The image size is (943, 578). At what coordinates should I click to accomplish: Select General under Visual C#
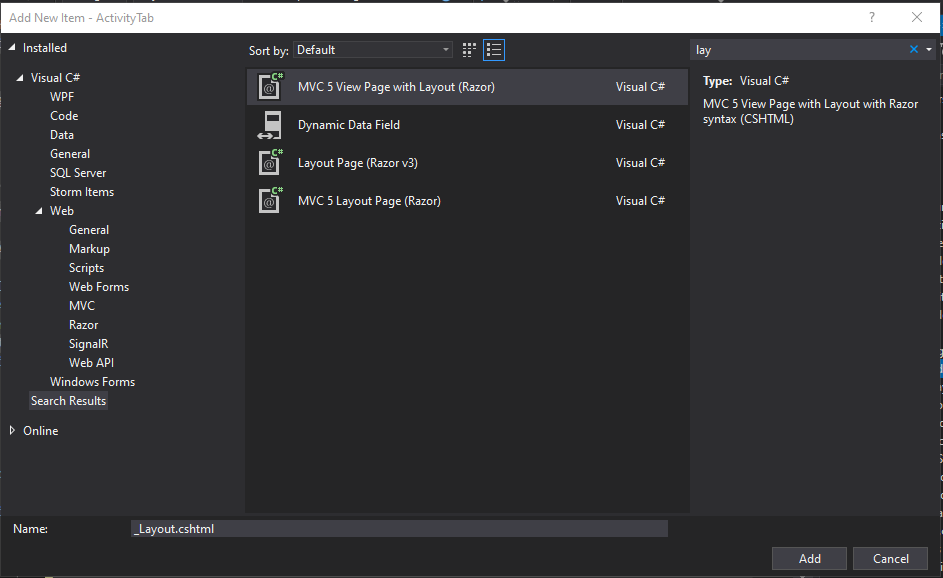pyautogui.click(x=70, y=154)
